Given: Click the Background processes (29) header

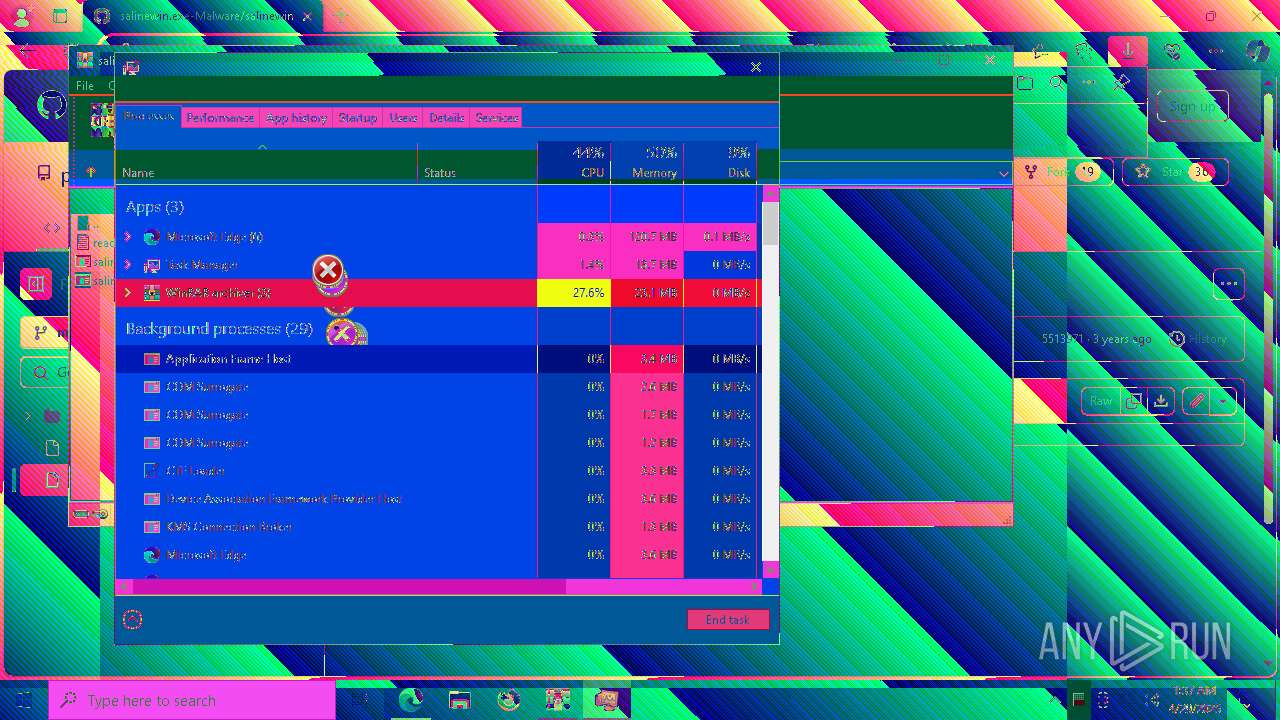Looking at the screenshot, I should pos(219,329).
